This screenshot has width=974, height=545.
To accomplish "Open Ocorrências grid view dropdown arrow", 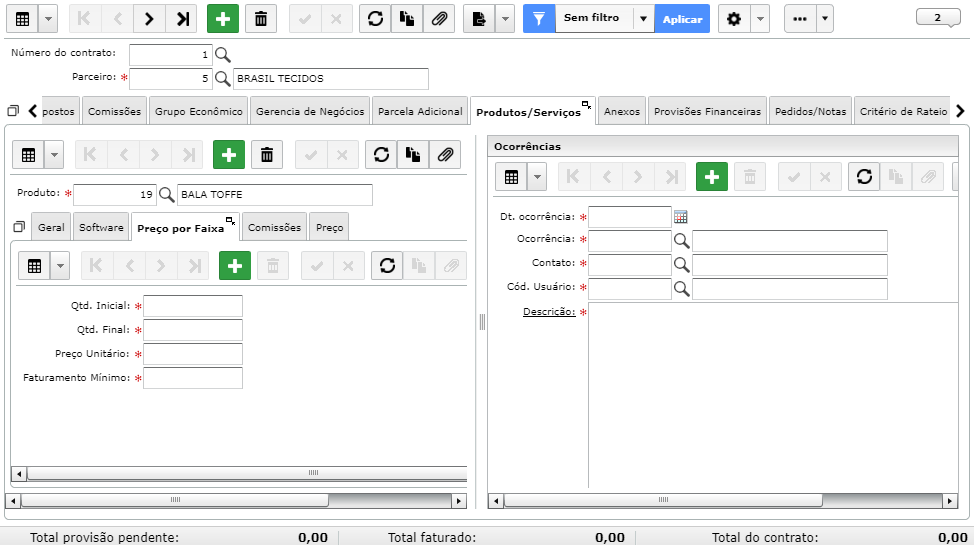I will point(537,177).
